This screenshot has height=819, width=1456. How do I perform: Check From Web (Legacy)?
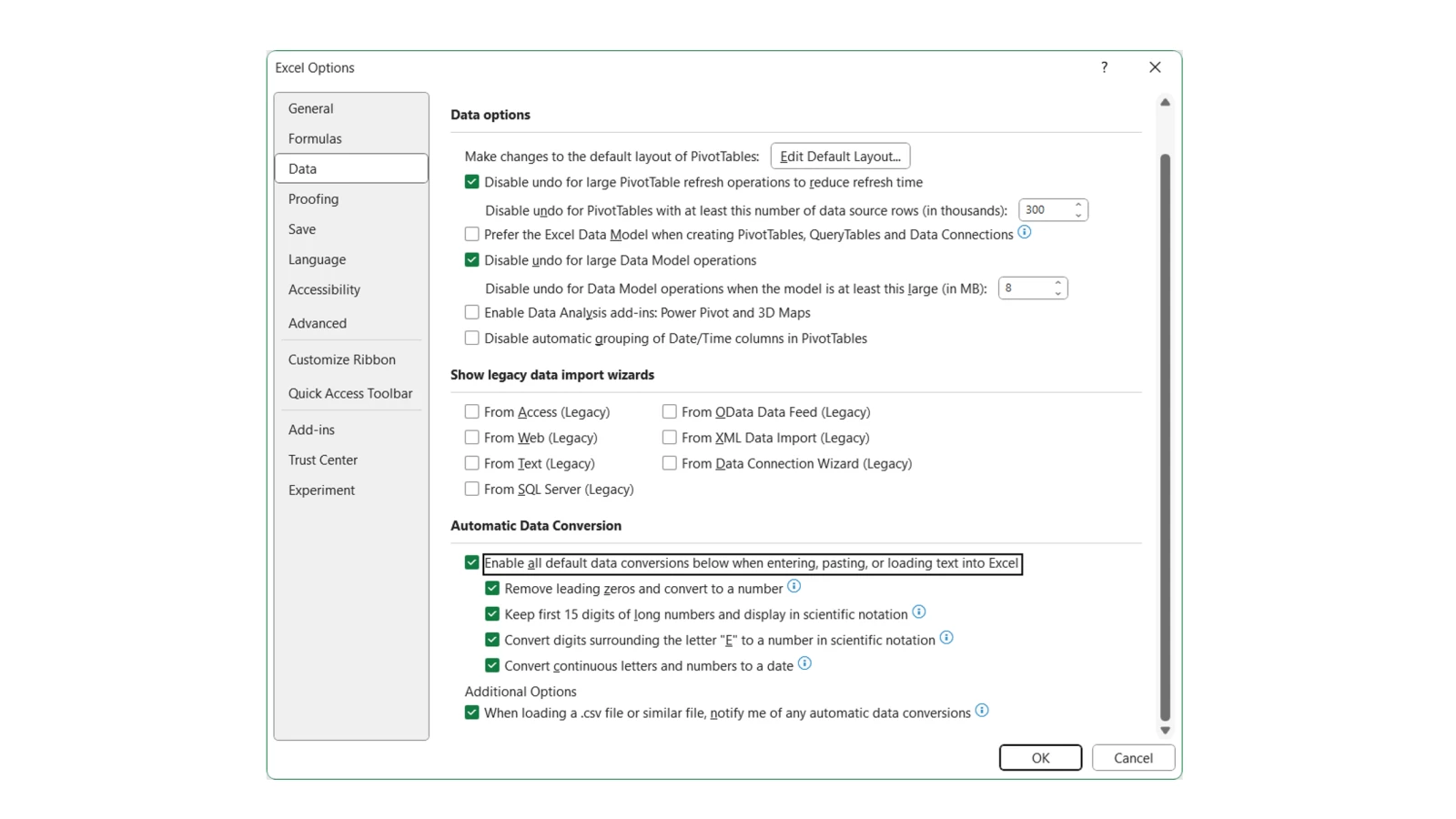(471, 438)
